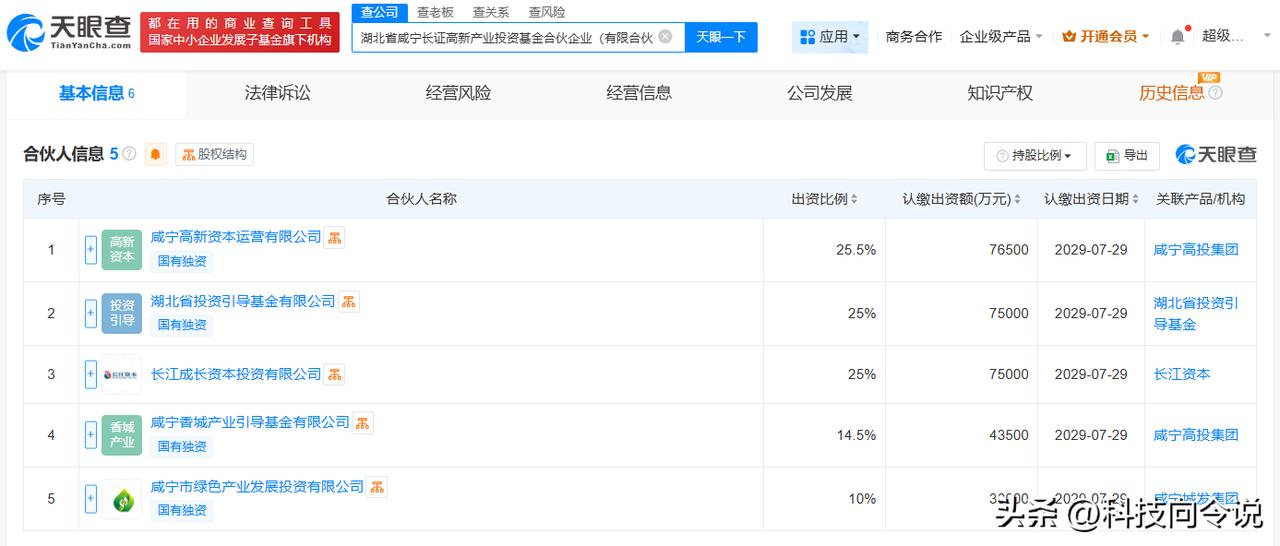Click the 高新资本 company logo badge
Screen dimensions: 1280x546
pyautogui.click(x=122, y=250)
